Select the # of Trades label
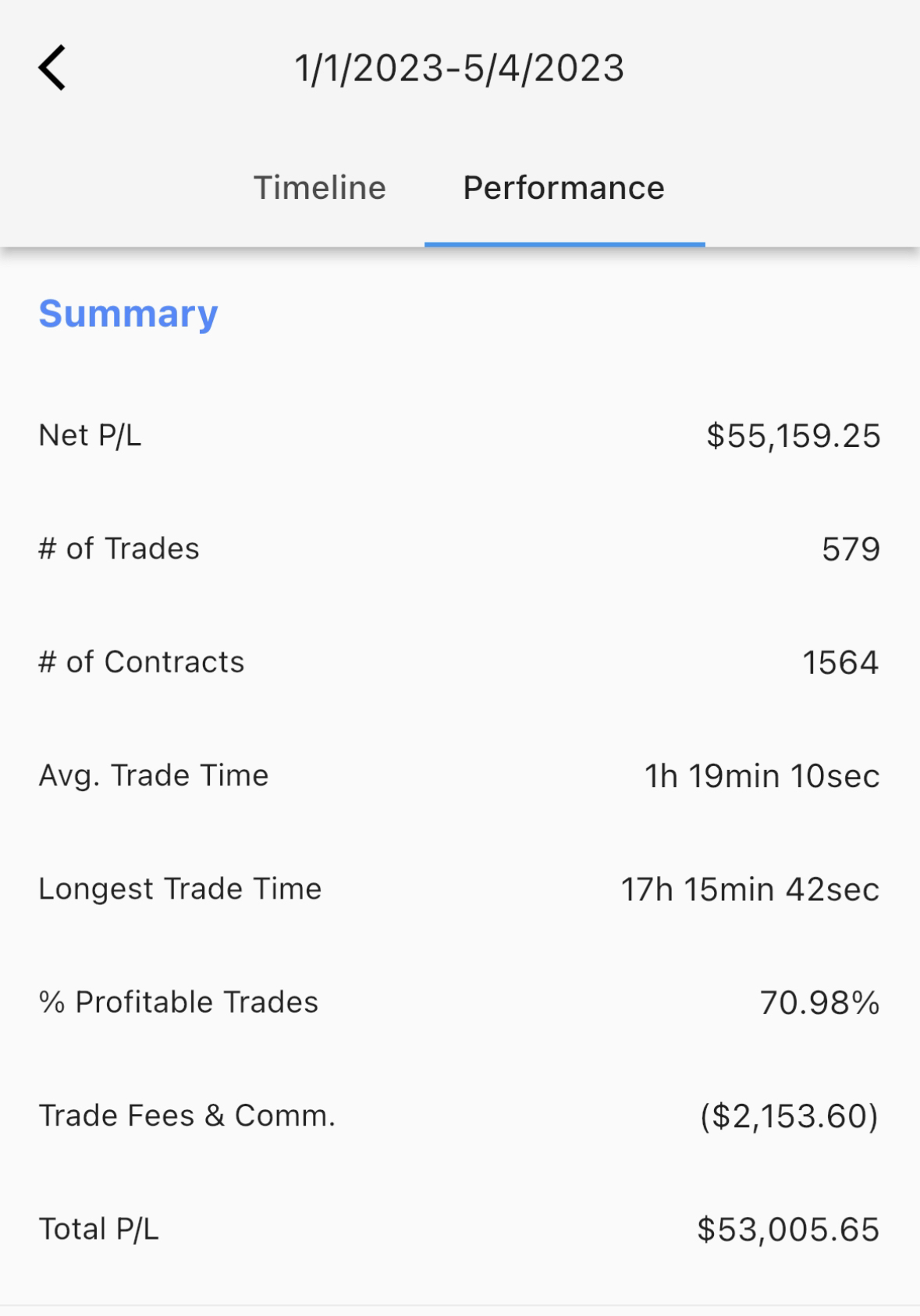The height and width of the screenshot is (1316, 920). (119, 548)
